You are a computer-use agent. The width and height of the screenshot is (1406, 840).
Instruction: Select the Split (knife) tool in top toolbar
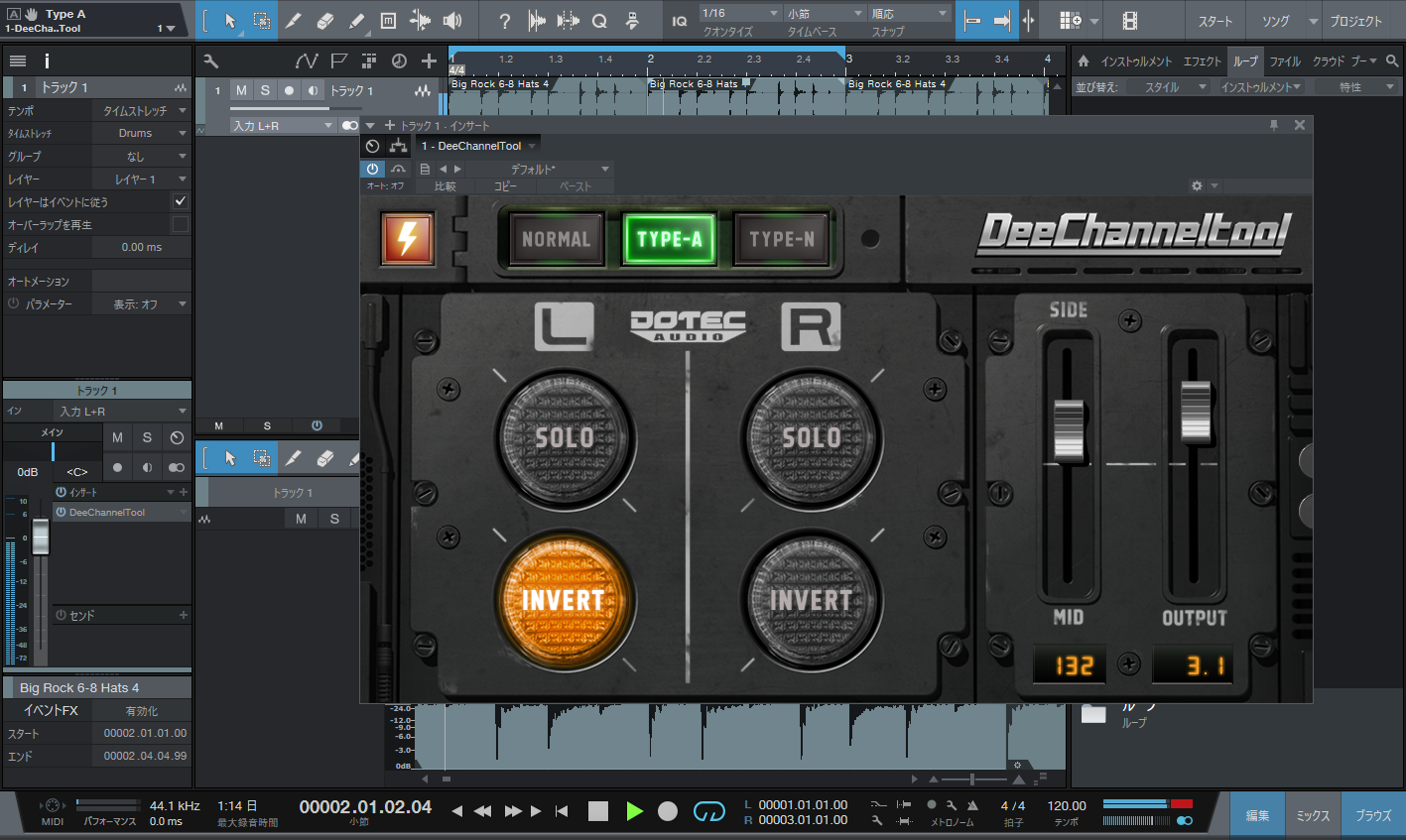click(294, 21)
